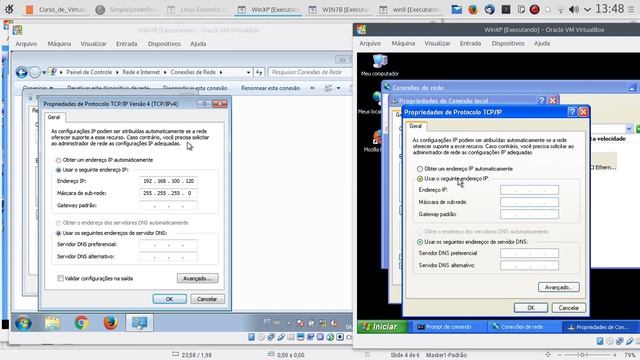This screenshot has width=640, height=360.
Task: Open the top panel hamburger menu
Action: (631, 9)
